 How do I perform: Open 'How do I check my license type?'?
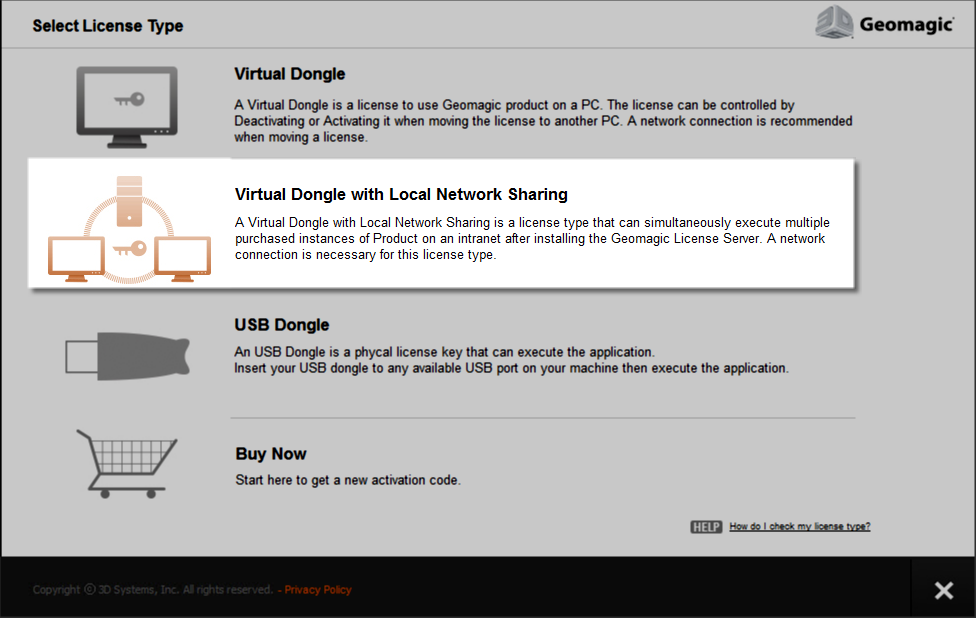800,526
